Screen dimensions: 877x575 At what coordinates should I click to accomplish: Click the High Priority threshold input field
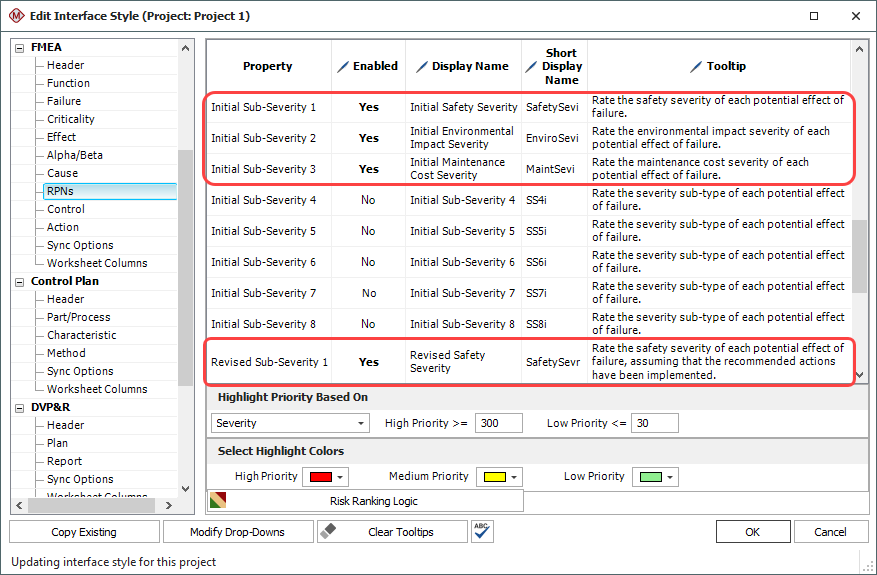pyautogui.click(x=499, y=423)
